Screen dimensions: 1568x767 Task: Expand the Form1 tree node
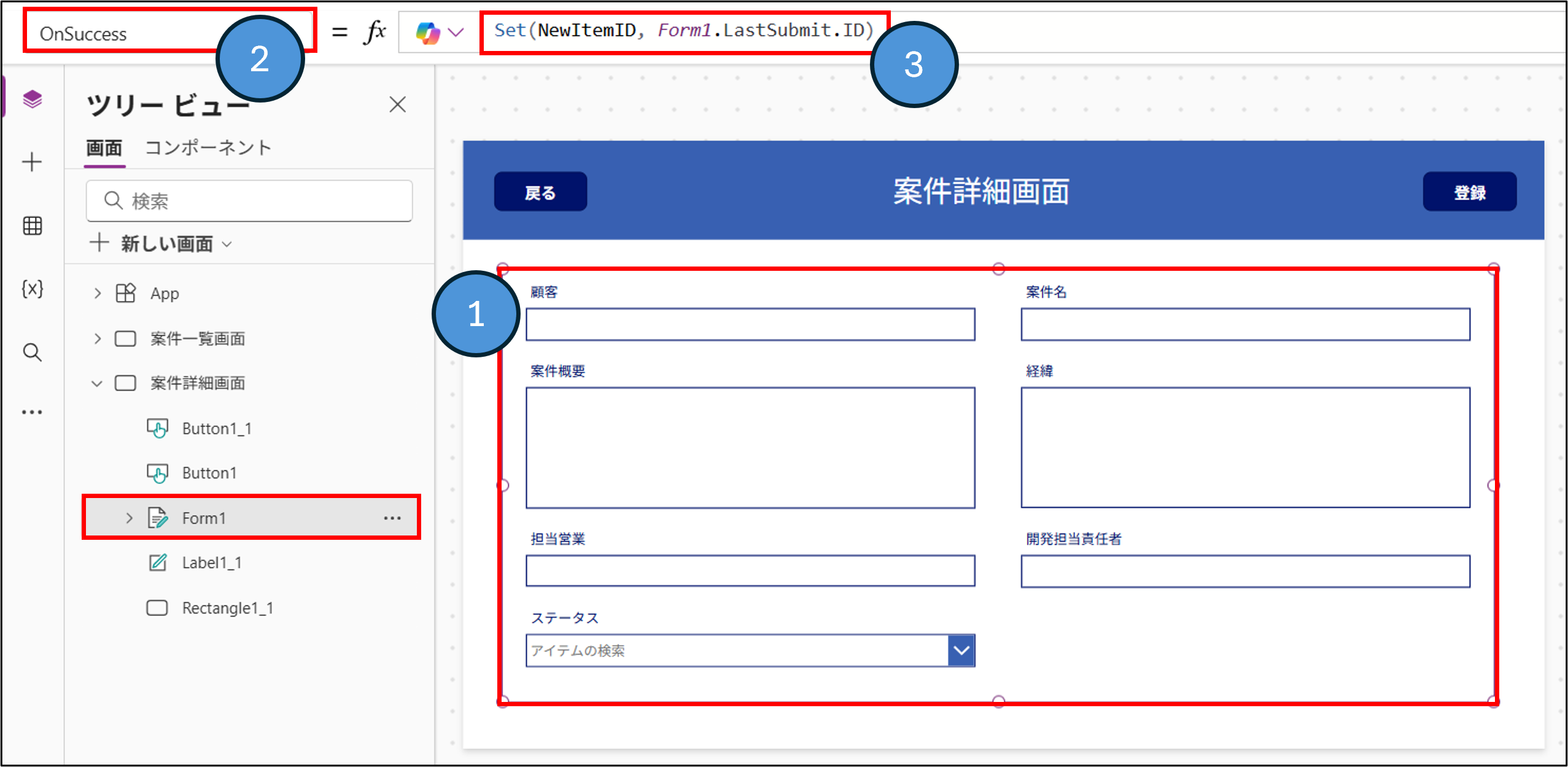click(x=129, y=518)
